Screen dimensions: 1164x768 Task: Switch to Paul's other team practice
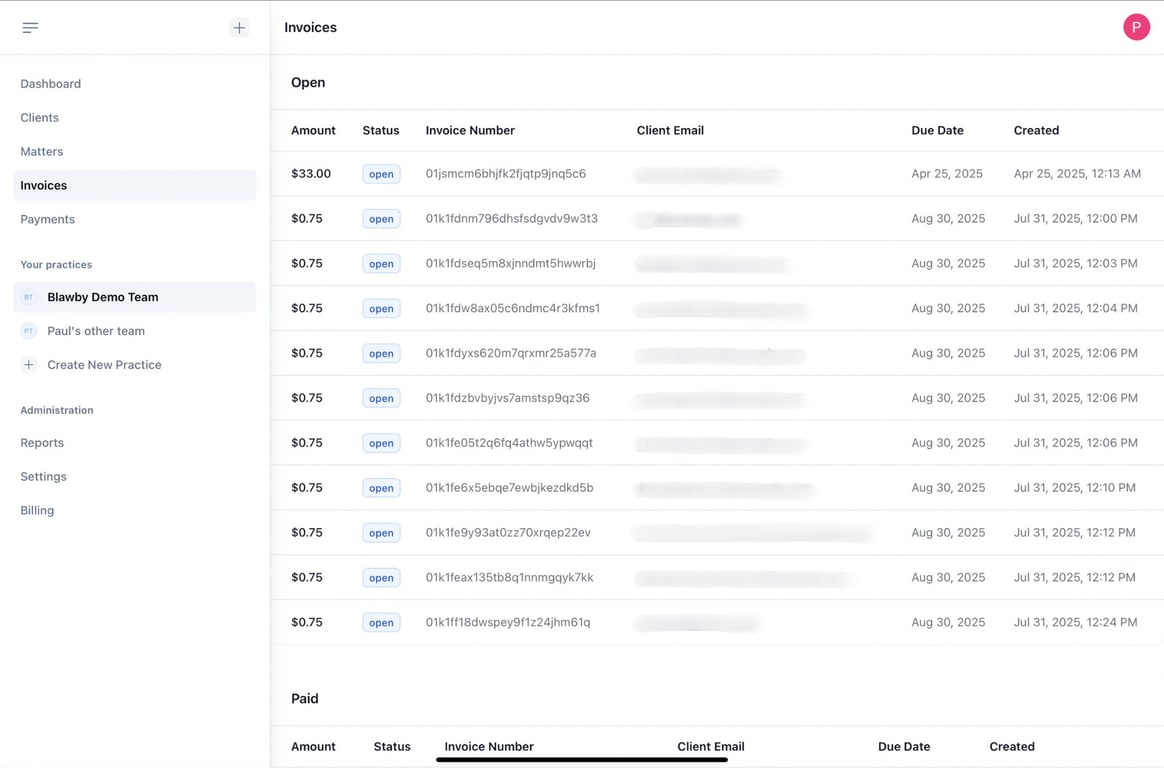pos(134,331)
